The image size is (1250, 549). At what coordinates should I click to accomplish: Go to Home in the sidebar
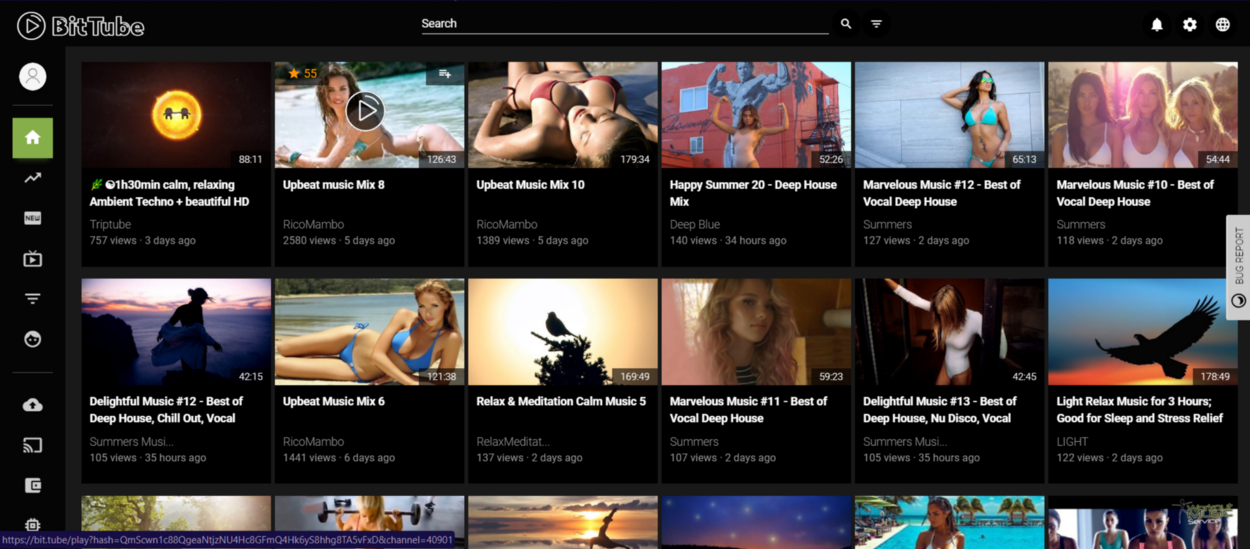[x=33, y=138]
